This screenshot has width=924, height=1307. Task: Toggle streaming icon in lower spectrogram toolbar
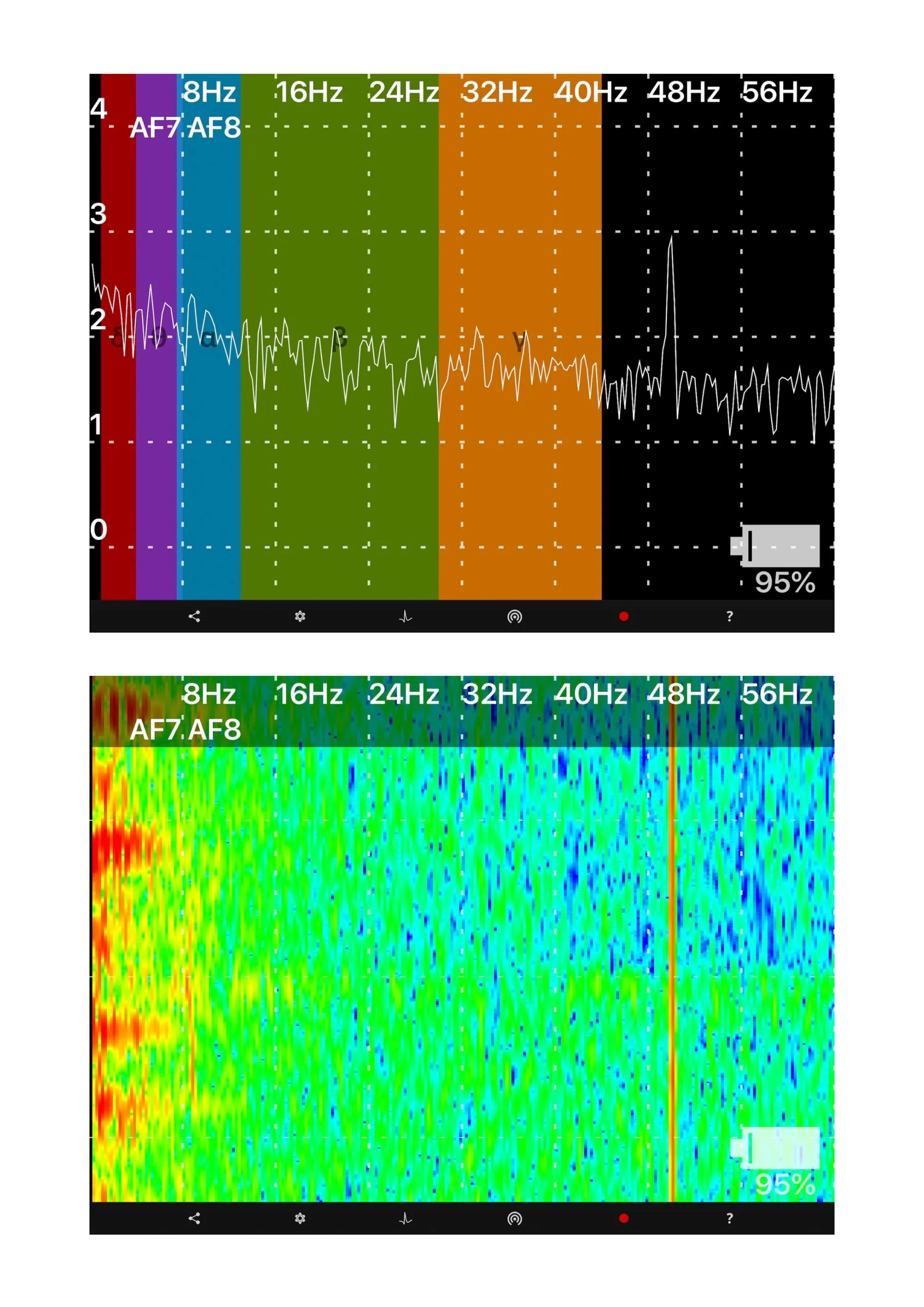515,1218
